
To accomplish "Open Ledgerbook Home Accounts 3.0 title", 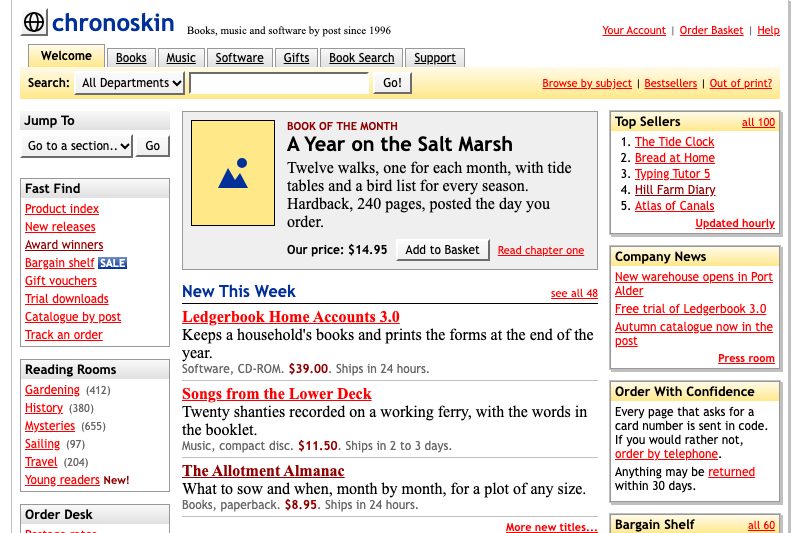I will point(291,317).
